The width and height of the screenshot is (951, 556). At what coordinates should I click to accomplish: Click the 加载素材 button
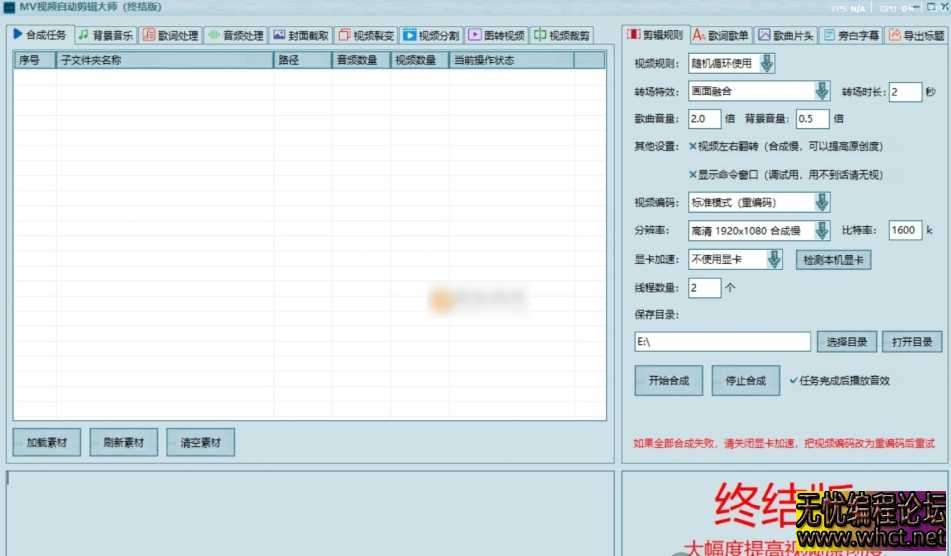click(x=47, y=443)
